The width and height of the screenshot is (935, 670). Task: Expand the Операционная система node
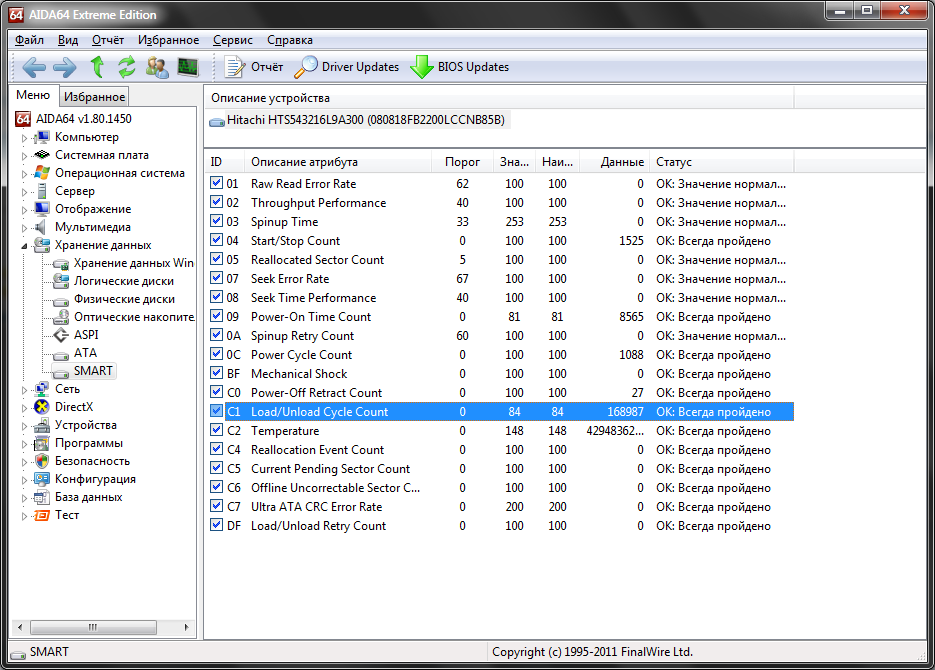pos(24,174)
